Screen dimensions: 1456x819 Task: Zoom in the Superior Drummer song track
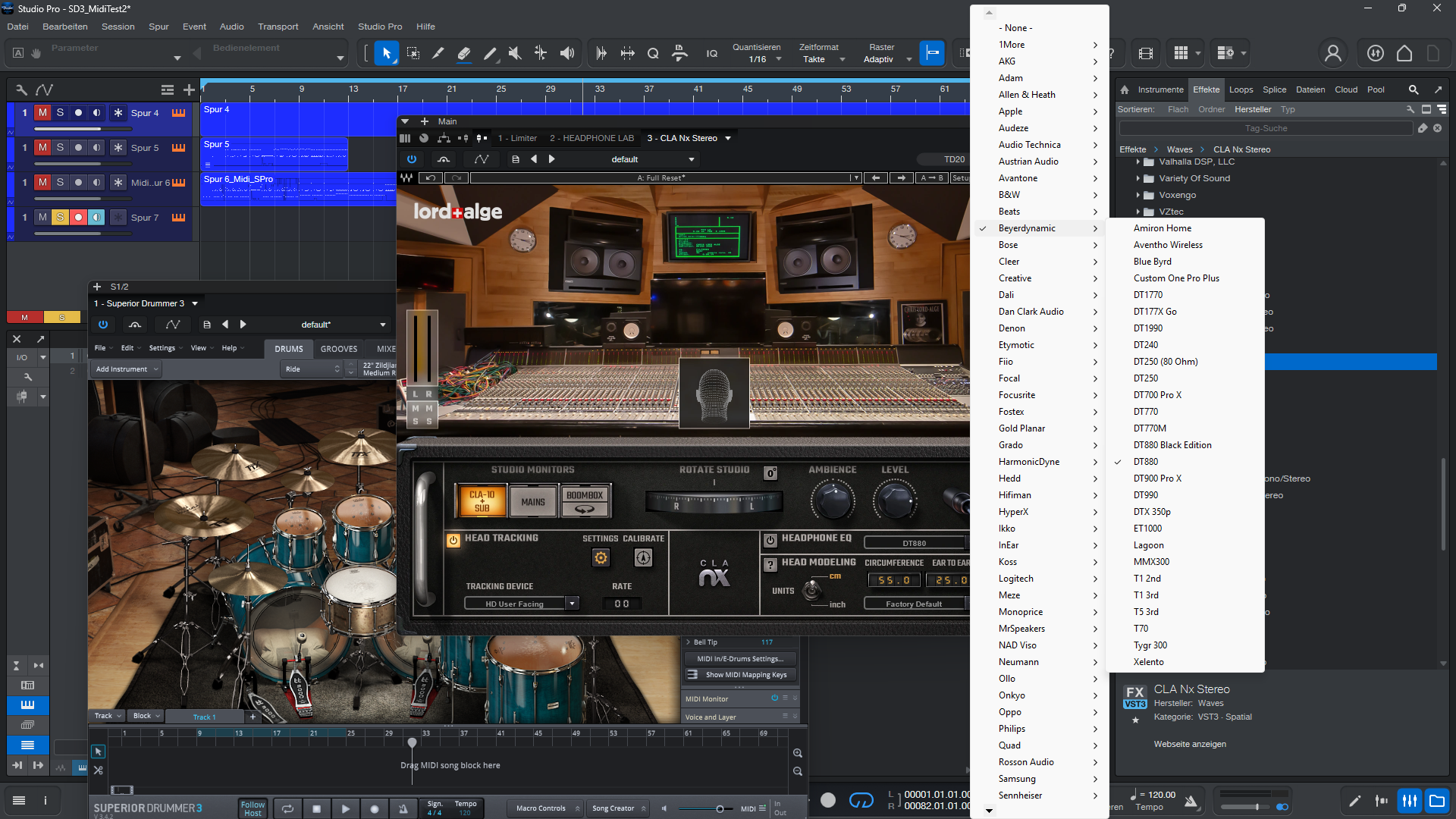pos(798,753)
